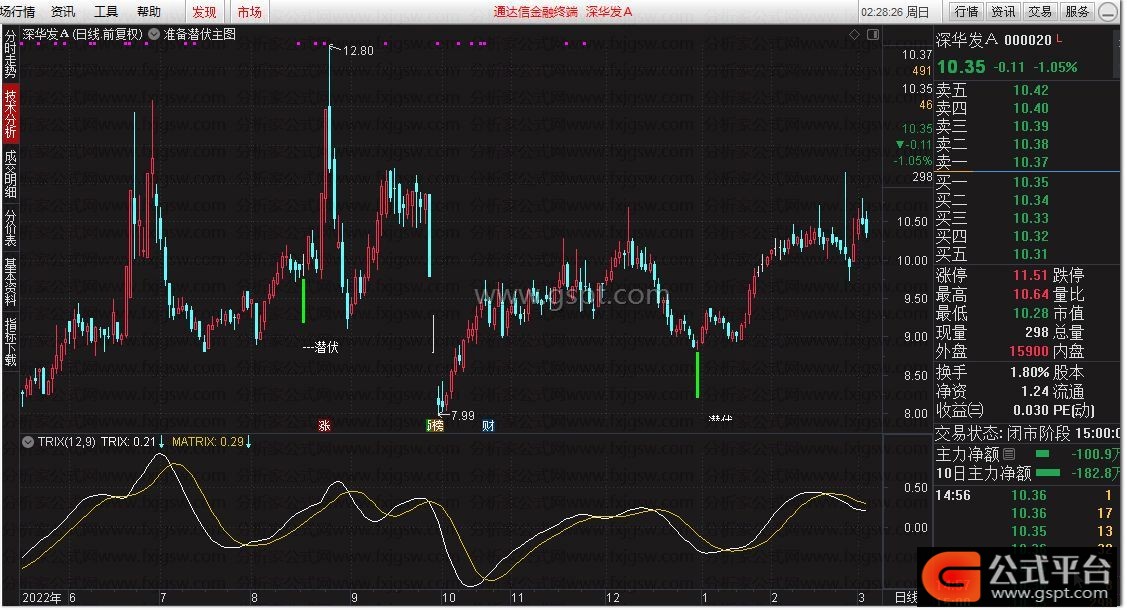Click the 10日主力净额 green bar
The width and height of the screenshot is (1127, 610).
click(1047, 473)
